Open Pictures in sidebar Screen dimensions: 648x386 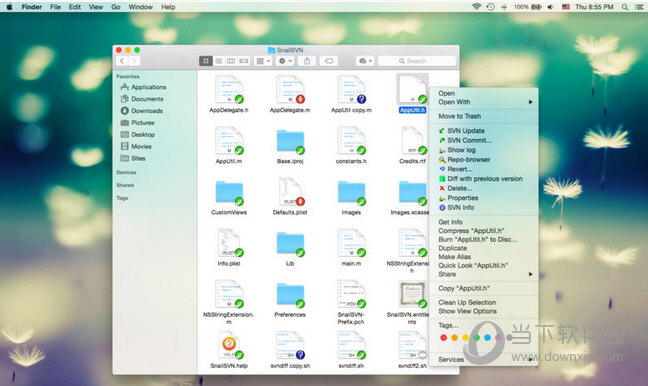[x=137, y=123]
